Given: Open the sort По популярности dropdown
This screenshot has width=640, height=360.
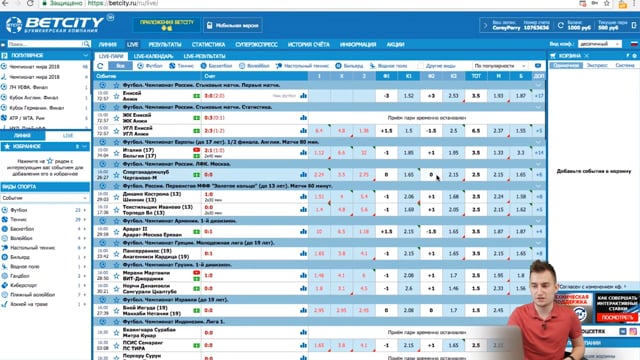Looking at the screenshot, I should pos(500,66).
